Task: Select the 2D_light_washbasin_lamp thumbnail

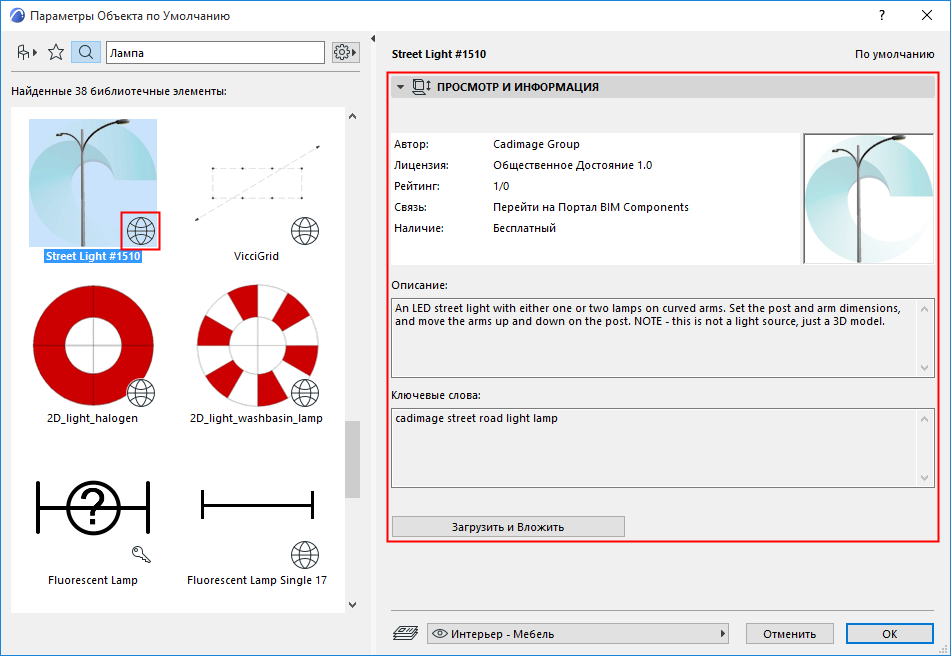Action: tap(257, 345)
